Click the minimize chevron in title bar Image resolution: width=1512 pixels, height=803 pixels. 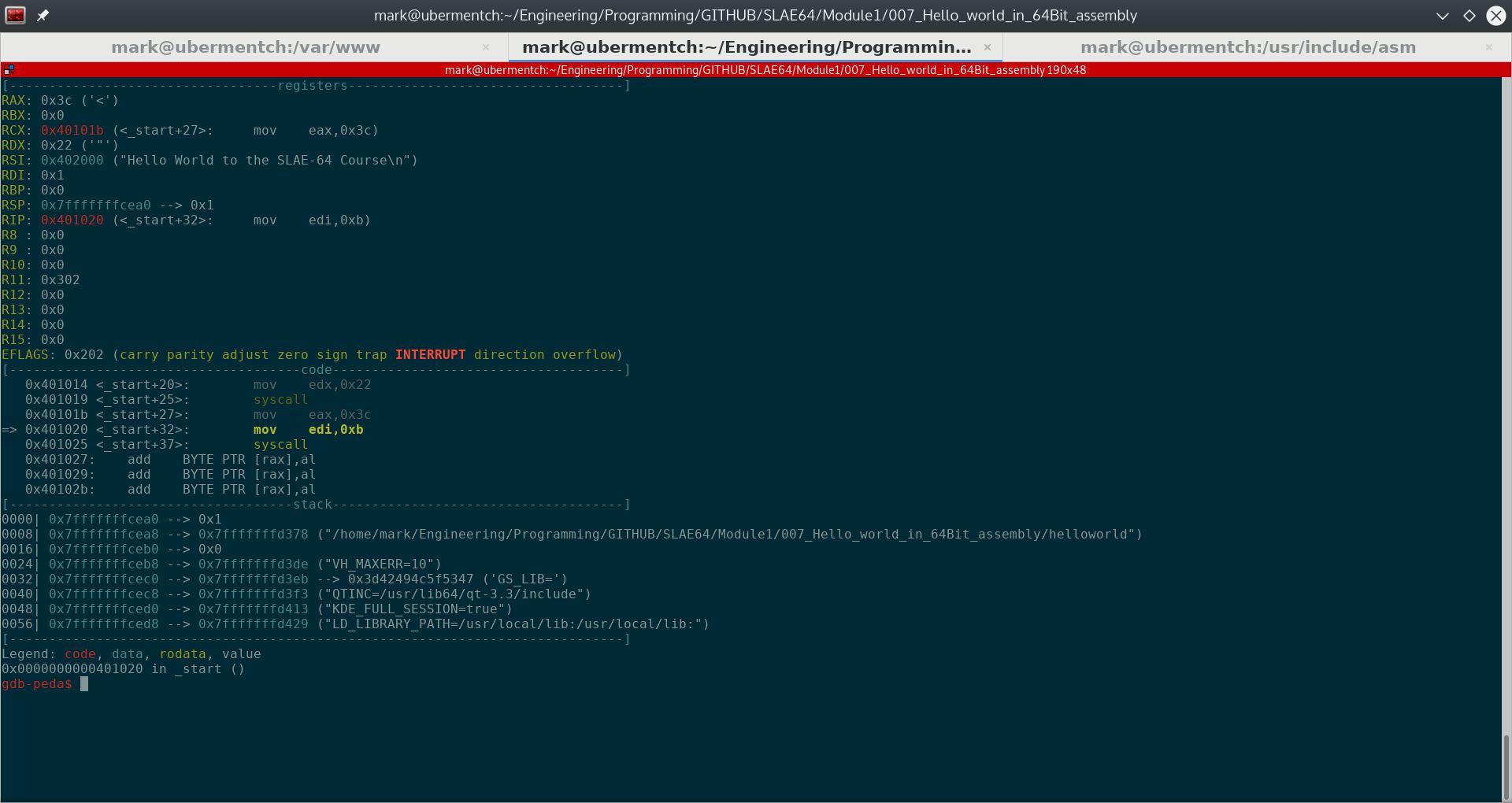[1442, 16]
